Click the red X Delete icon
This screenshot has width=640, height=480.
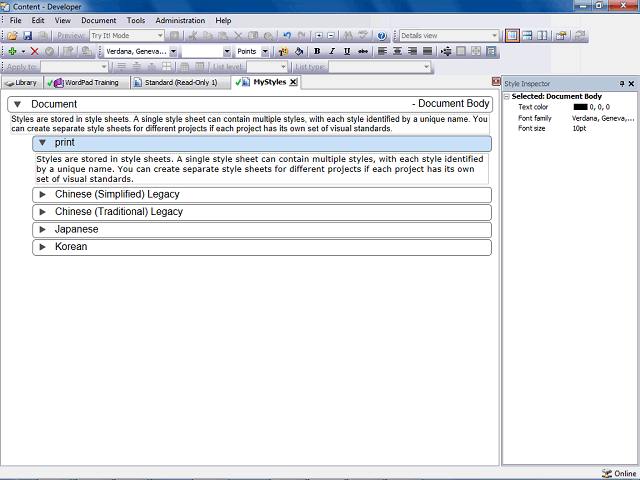(x=35, y=51)
